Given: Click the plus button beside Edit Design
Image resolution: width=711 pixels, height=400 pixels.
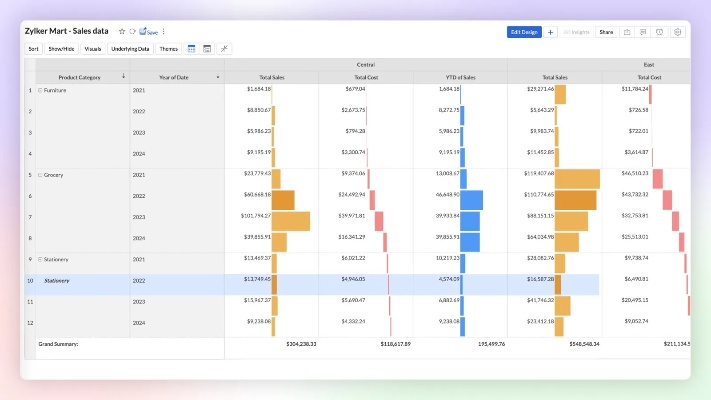Looking at the screenshot, I should point(551,32).
